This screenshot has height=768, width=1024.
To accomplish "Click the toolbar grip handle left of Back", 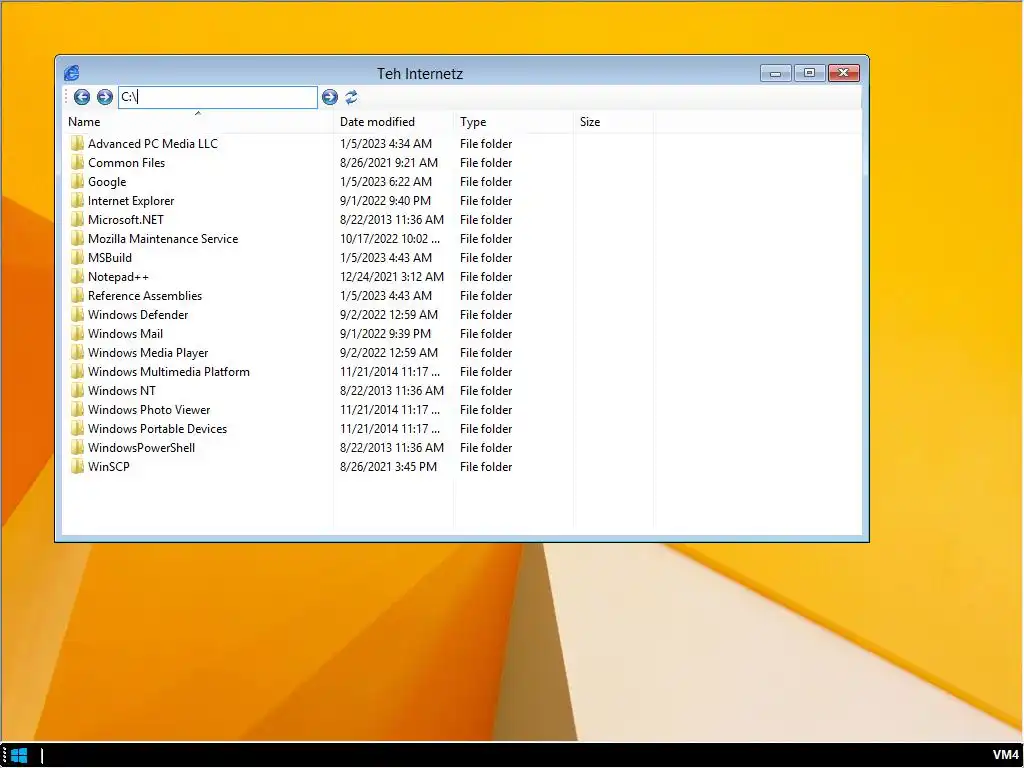I will click(x=67, y=97).
